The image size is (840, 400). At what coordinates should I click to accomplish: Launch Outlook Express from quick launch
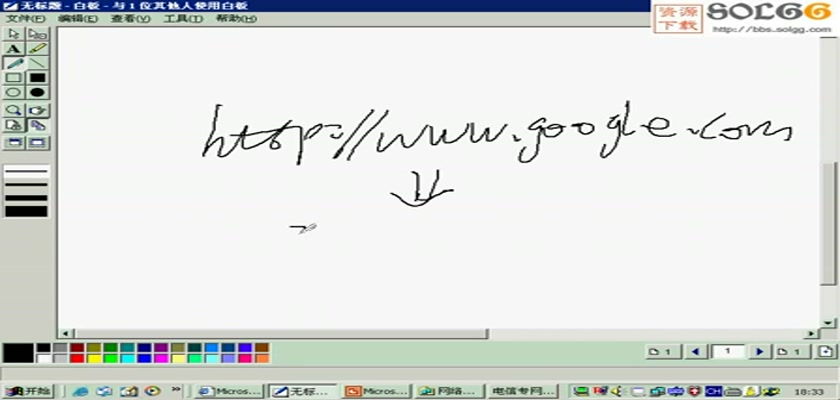tap(104, 391)
